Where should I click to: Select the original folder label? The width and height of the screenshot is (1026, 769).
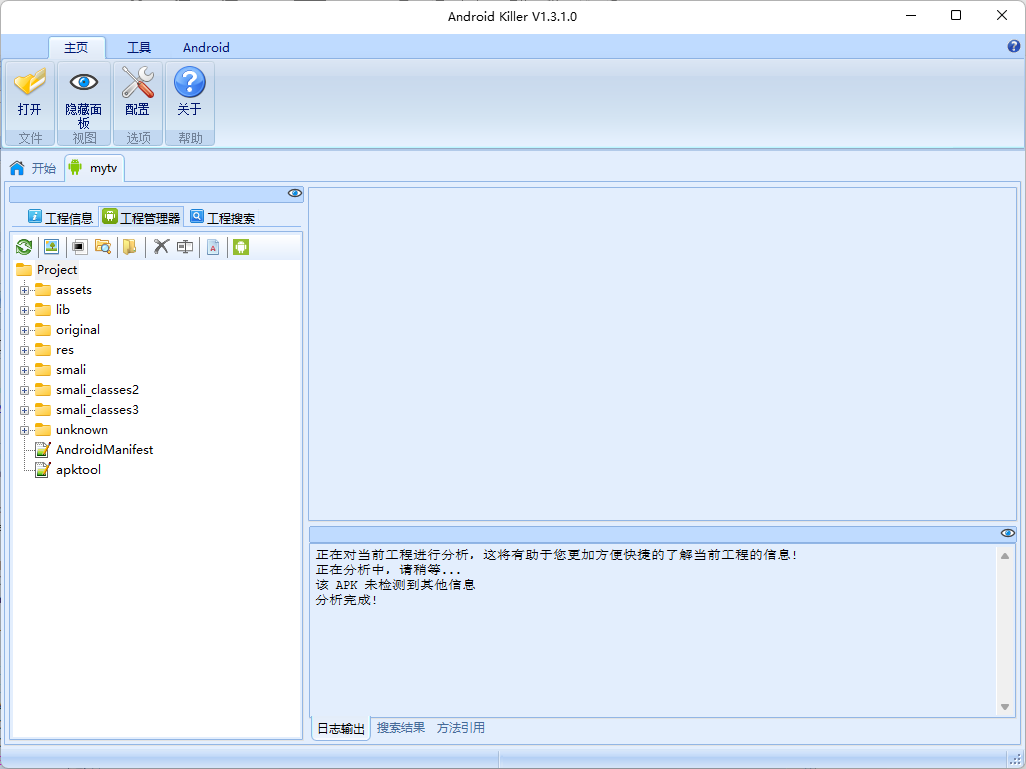[x=78, y=330]
